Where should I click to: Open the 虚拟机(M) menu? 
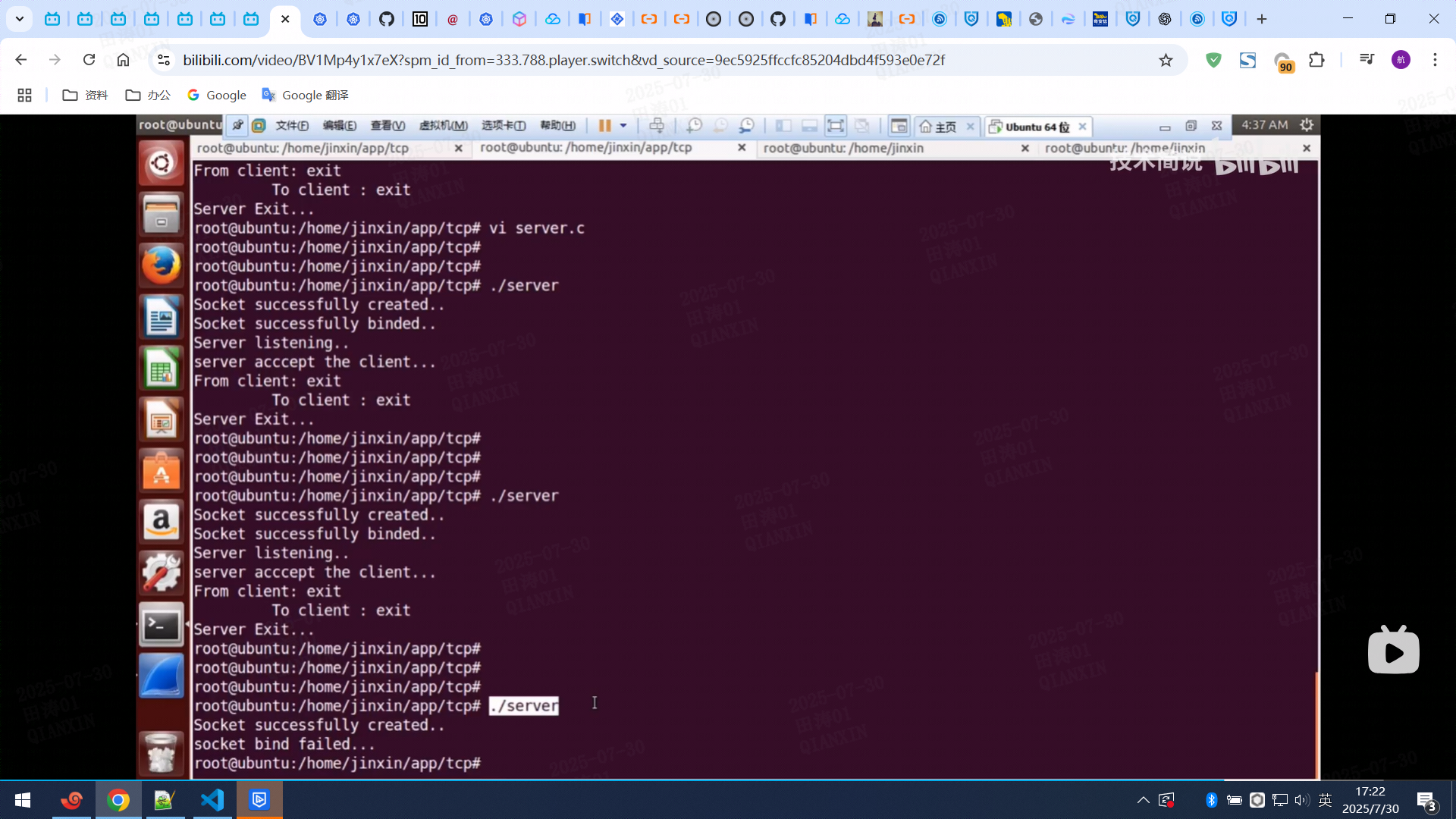coord(443,126)
